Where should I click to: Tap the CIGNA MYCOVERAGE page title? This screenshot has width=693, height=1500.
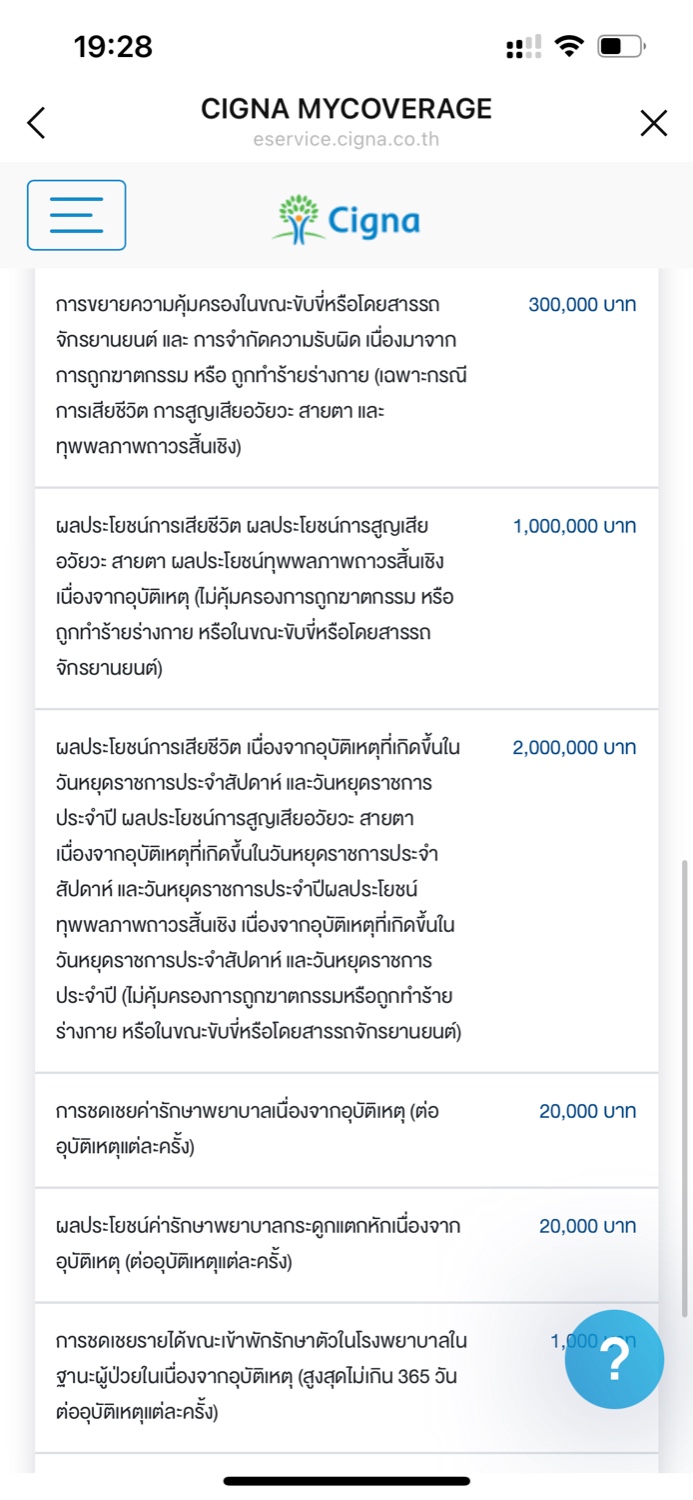click(x=346, y=108)
